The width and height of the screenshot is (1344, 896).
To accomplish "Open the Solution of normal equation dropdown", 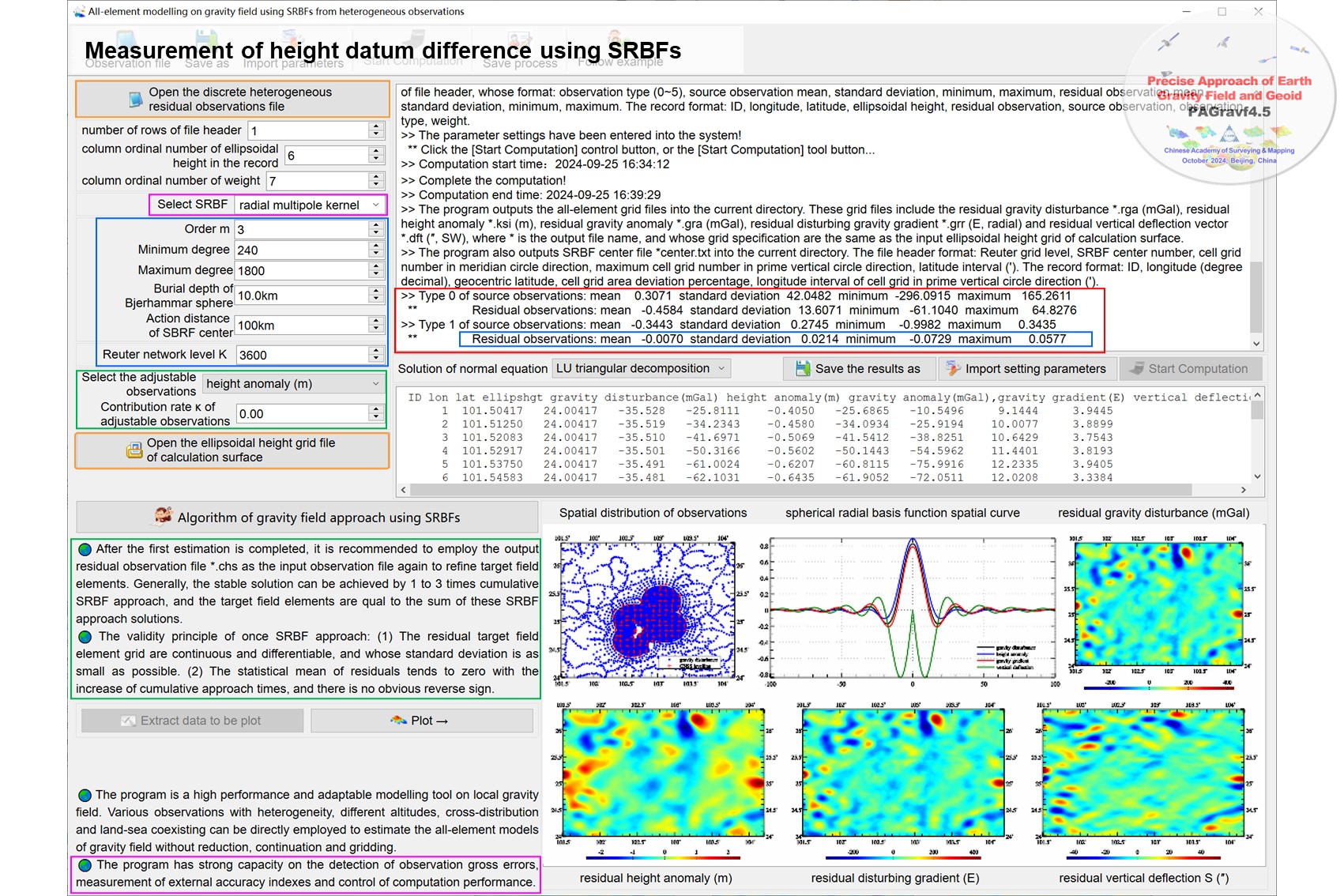I will click(x=721, y=369).
